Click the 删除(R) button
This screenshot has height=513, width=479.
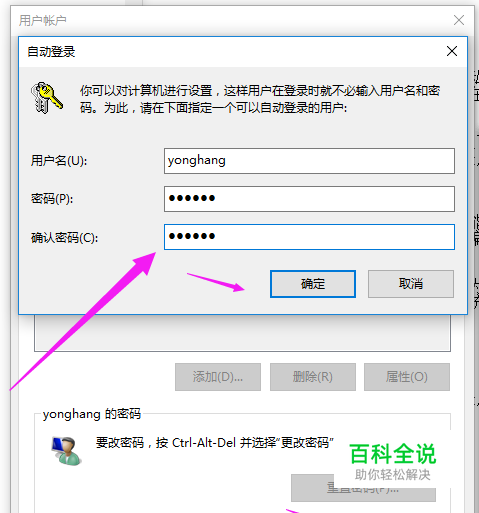pyautogui.click(x=313, y=377)
